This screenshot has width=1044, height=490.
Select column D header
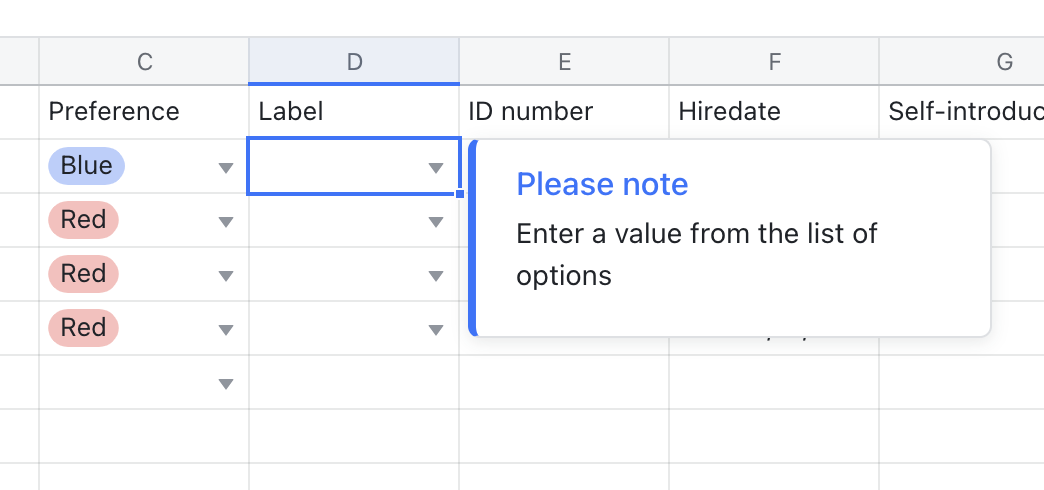[x=354, y=62]
